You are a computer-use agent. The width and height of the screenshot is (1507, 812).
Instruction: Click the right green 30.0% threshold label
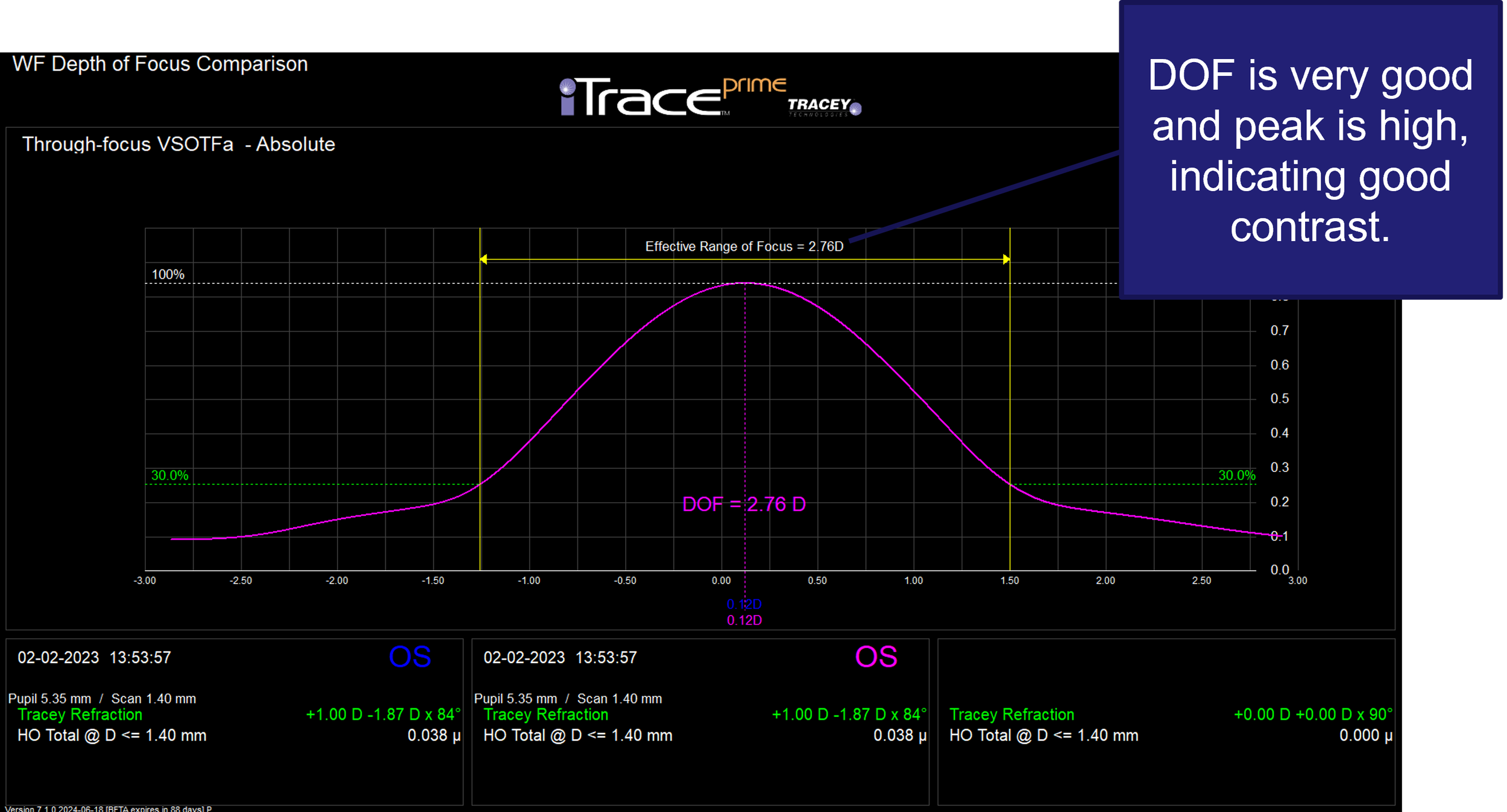pos(1236,475)
